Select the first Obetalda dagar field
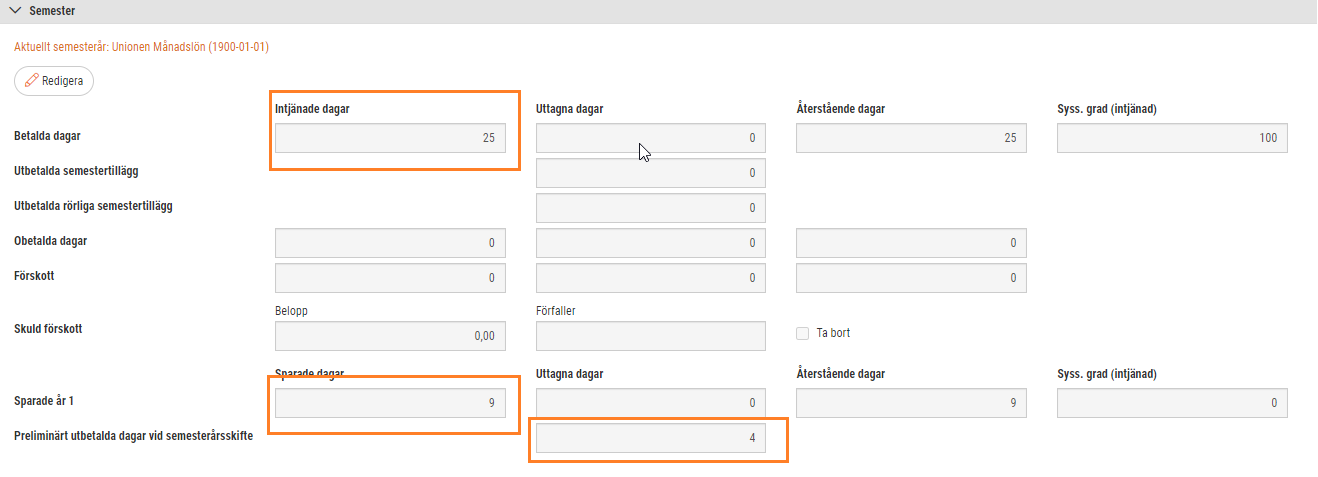Image resolution: width=1318 pixels, height=477 pixels. point(390,243)
